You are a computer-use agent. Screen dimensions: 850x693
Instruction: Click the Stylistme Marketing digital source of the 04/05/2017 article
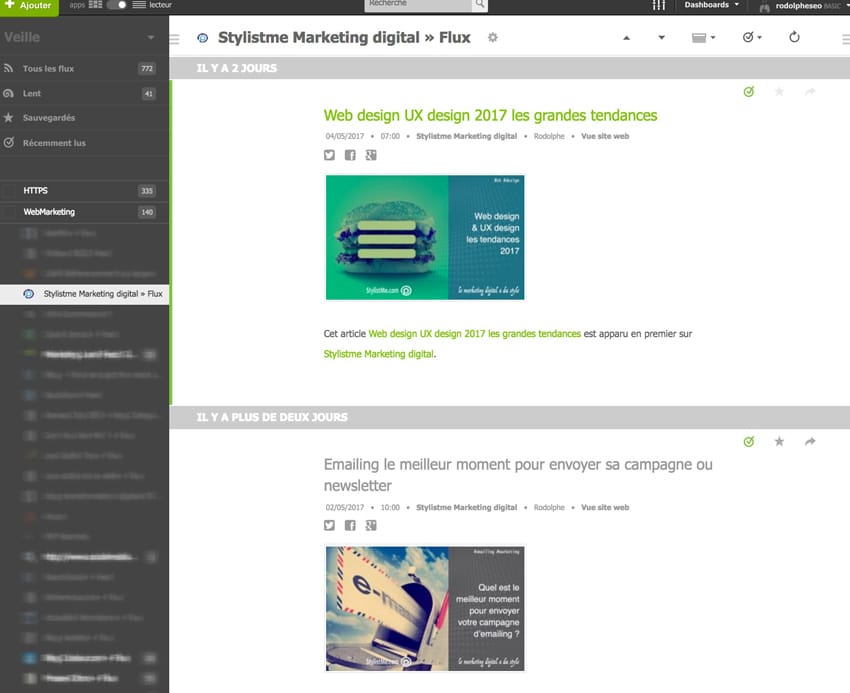tap(466, 136)
